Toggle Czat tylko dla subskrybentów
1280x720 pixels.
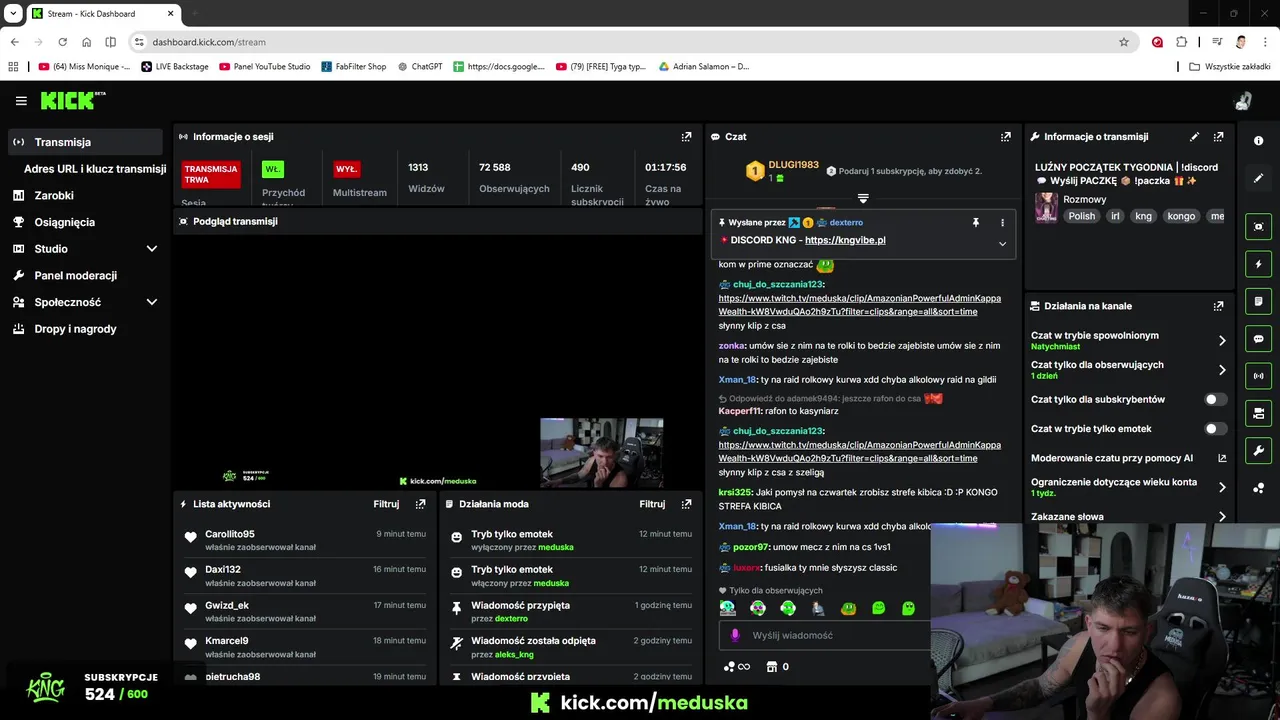click(1216, 399)
